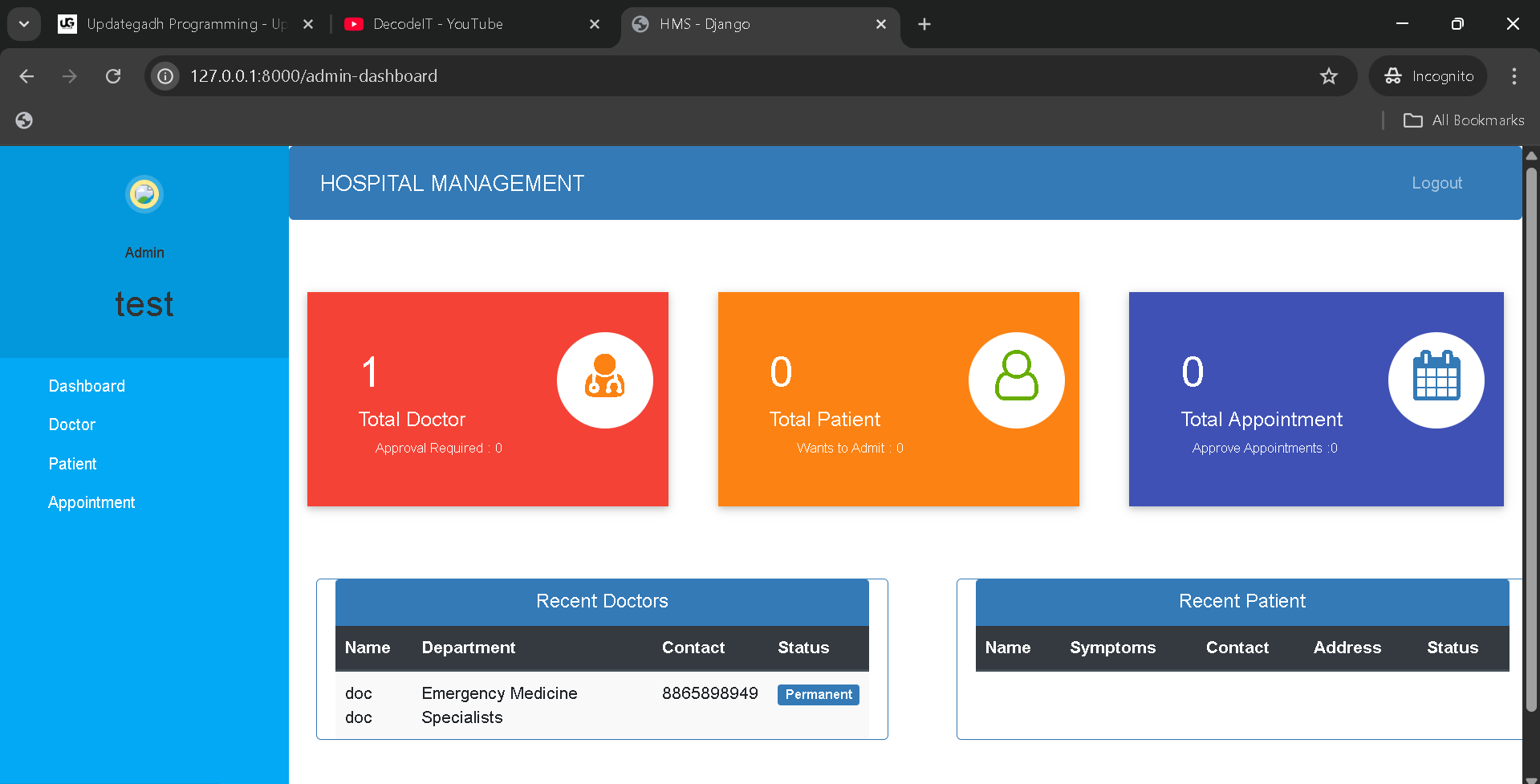Go back using the browser back arrow
This screenshot has width=1540, height=784.
tap(26, 76)
